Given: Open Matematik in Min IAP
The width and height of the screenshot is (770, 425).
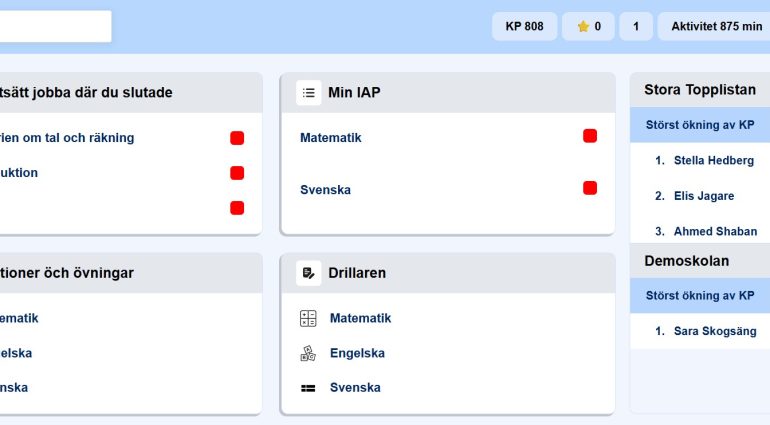Looking at the screenshot, I should click(x=330, y=138).
